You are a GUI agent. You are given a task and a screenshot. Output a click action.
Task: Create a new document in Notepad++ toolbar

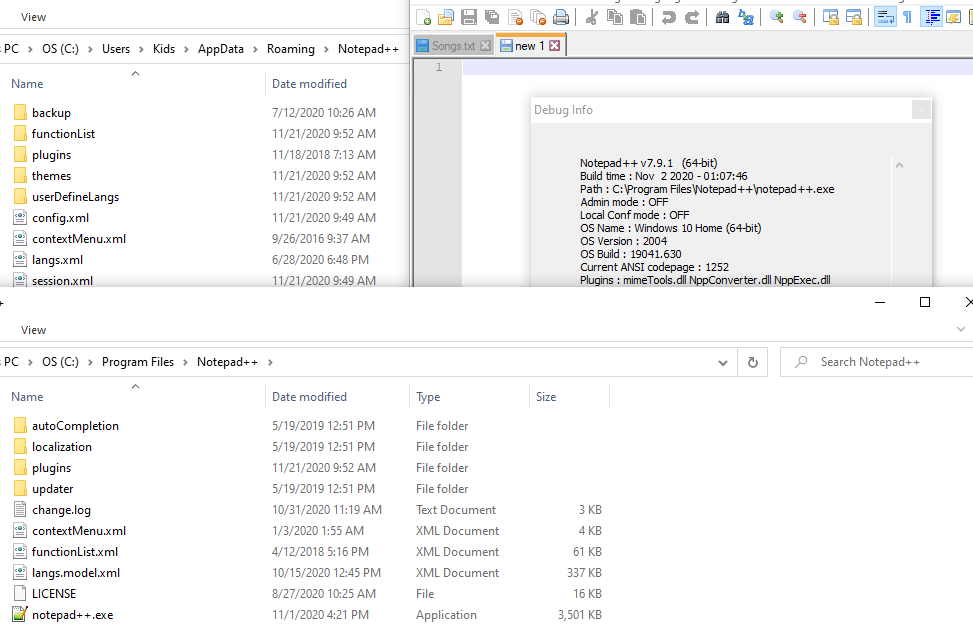click(423, 17)
